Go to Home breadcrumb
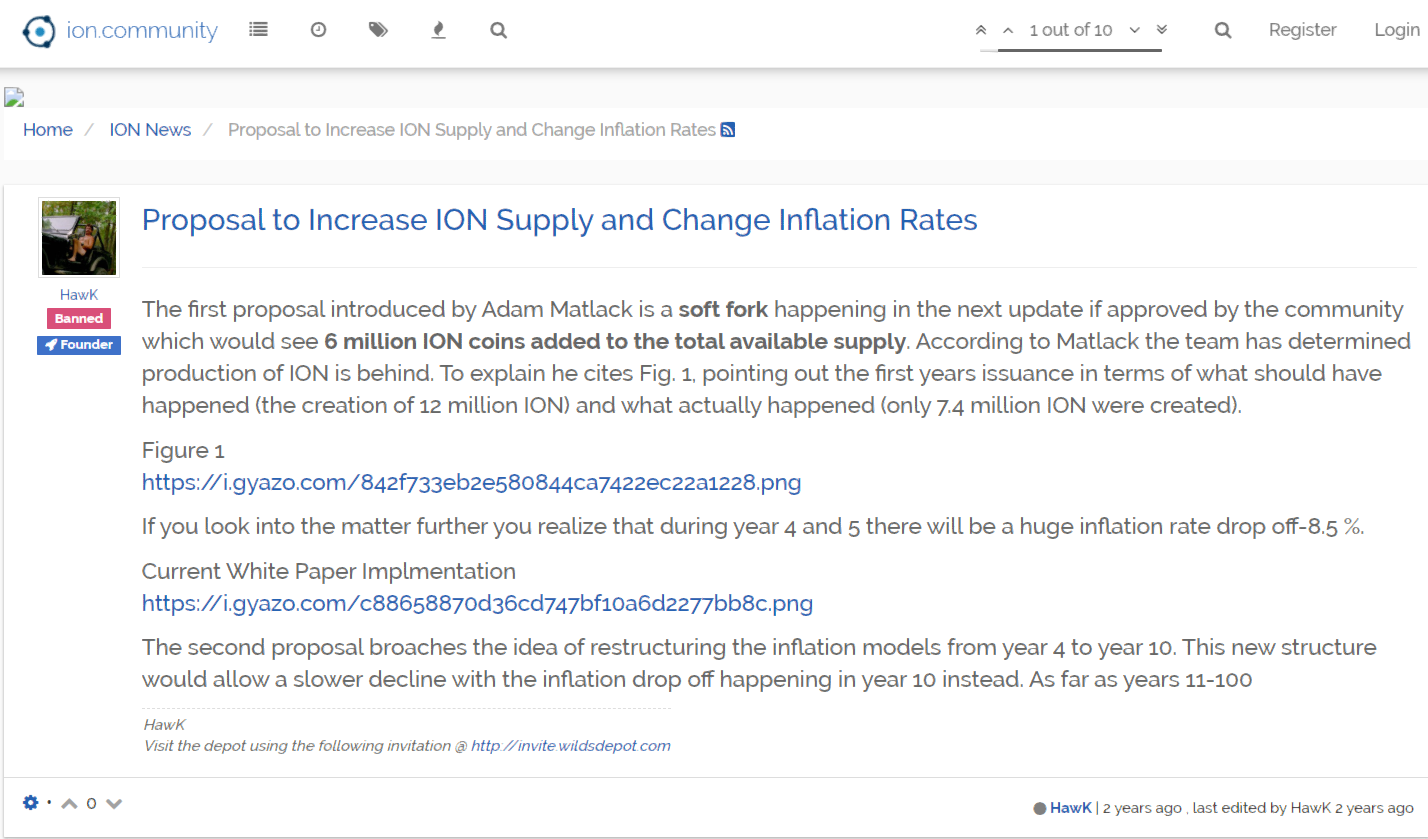This screenshot has height=839, width=1428. pyautogui.click(x=48, y=130)
